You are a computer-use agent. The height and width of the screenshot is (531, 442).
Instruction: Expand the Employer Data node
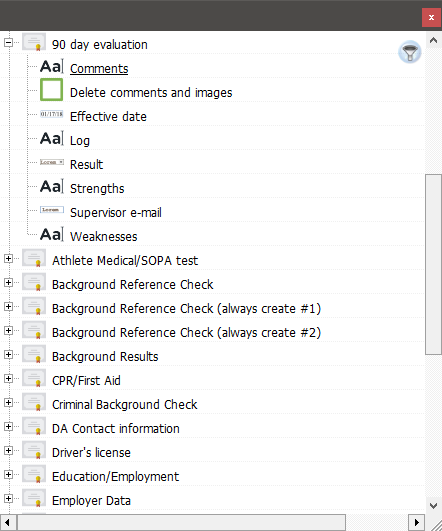point(8,498)
